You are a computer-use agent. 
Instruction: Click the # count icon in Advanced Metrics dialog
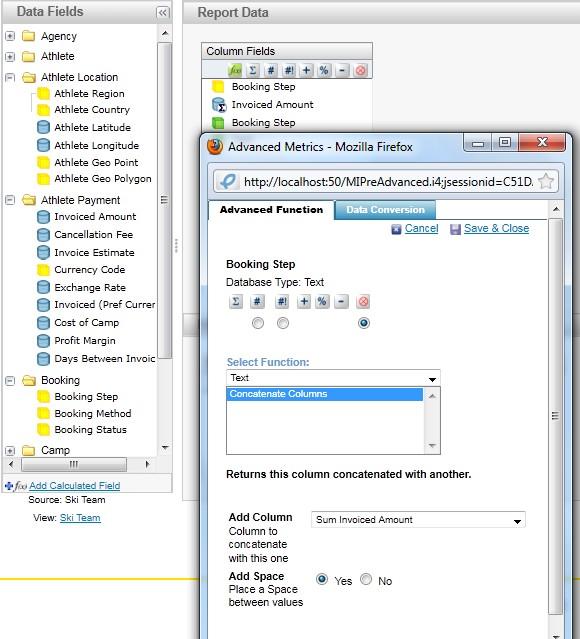point(257,302)
